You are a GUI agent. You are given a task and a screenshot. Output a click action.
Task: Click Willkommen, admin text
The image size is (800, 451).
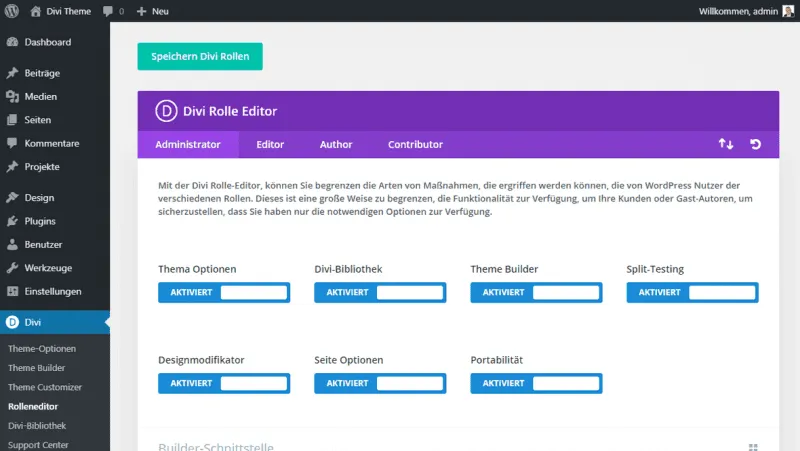point(738,11)
